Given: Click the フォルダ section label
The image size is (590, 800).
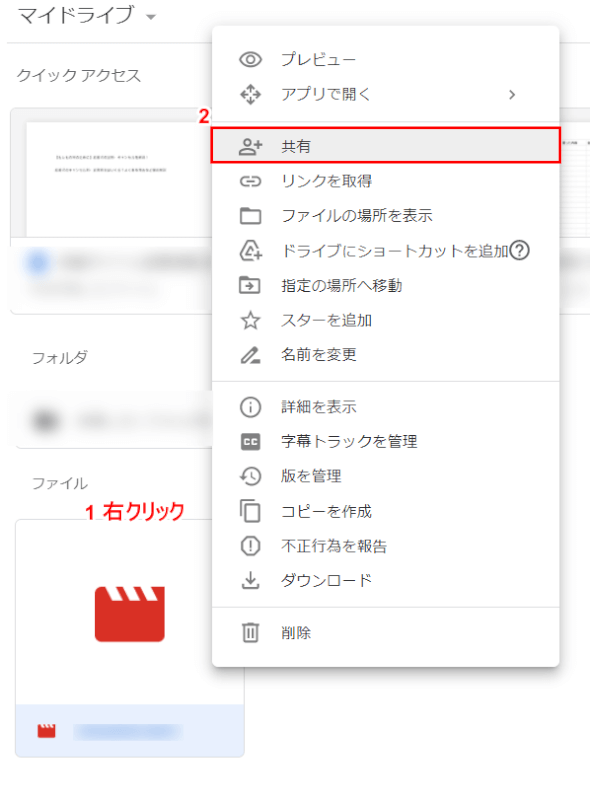Looking at the screenshot, I should [x=60, y=358].
